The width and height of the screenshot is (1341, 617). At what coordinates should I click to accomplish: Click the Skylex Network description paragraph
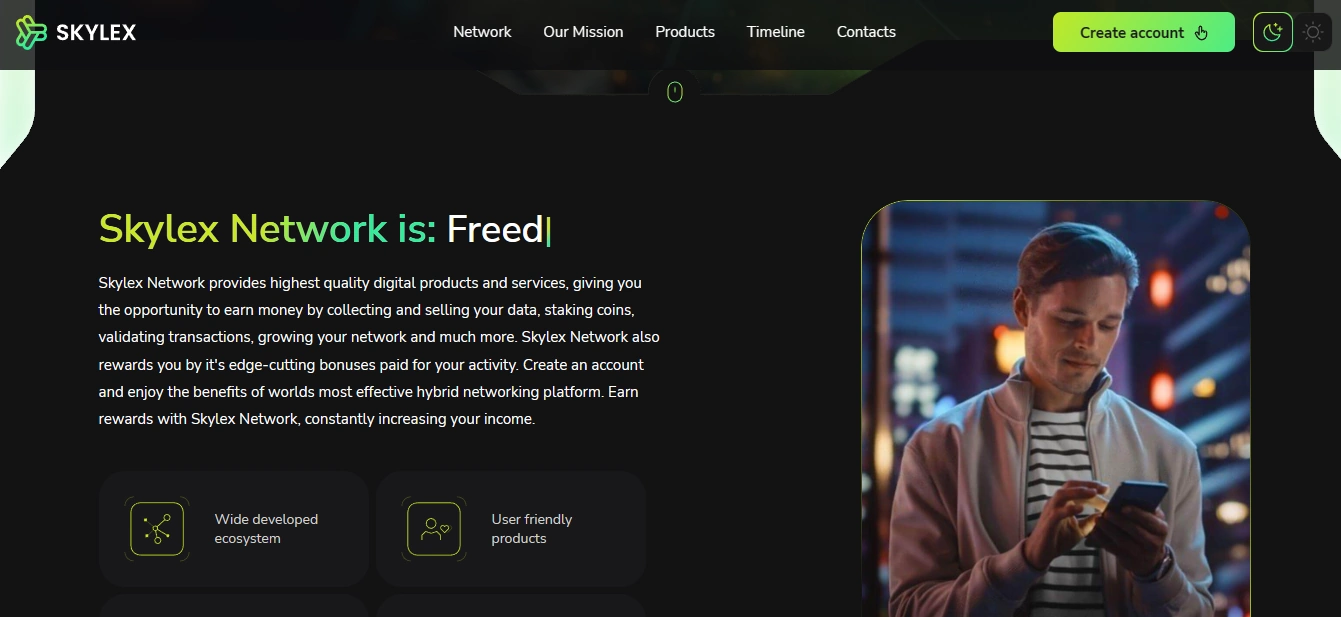click(x=379, y=351)
